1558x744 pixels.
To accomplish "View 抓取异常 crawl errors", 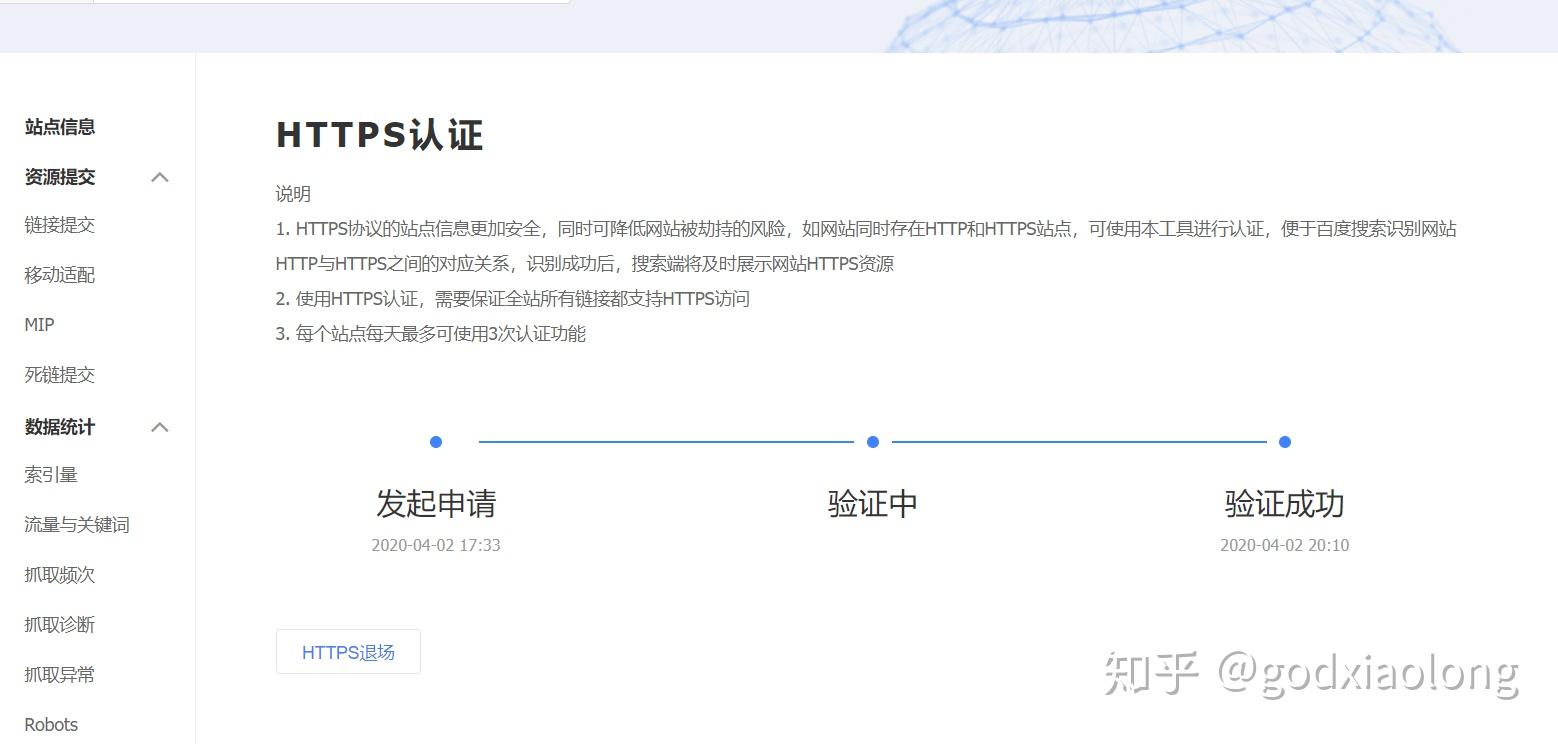I will pyautogui.click(x=59, y=674).
